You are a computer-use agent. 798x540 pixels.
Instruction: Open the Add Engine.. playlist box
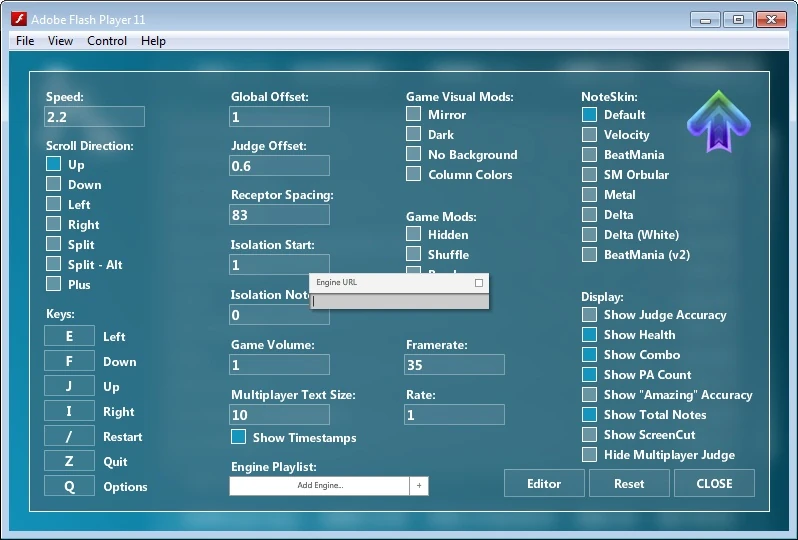320,486
